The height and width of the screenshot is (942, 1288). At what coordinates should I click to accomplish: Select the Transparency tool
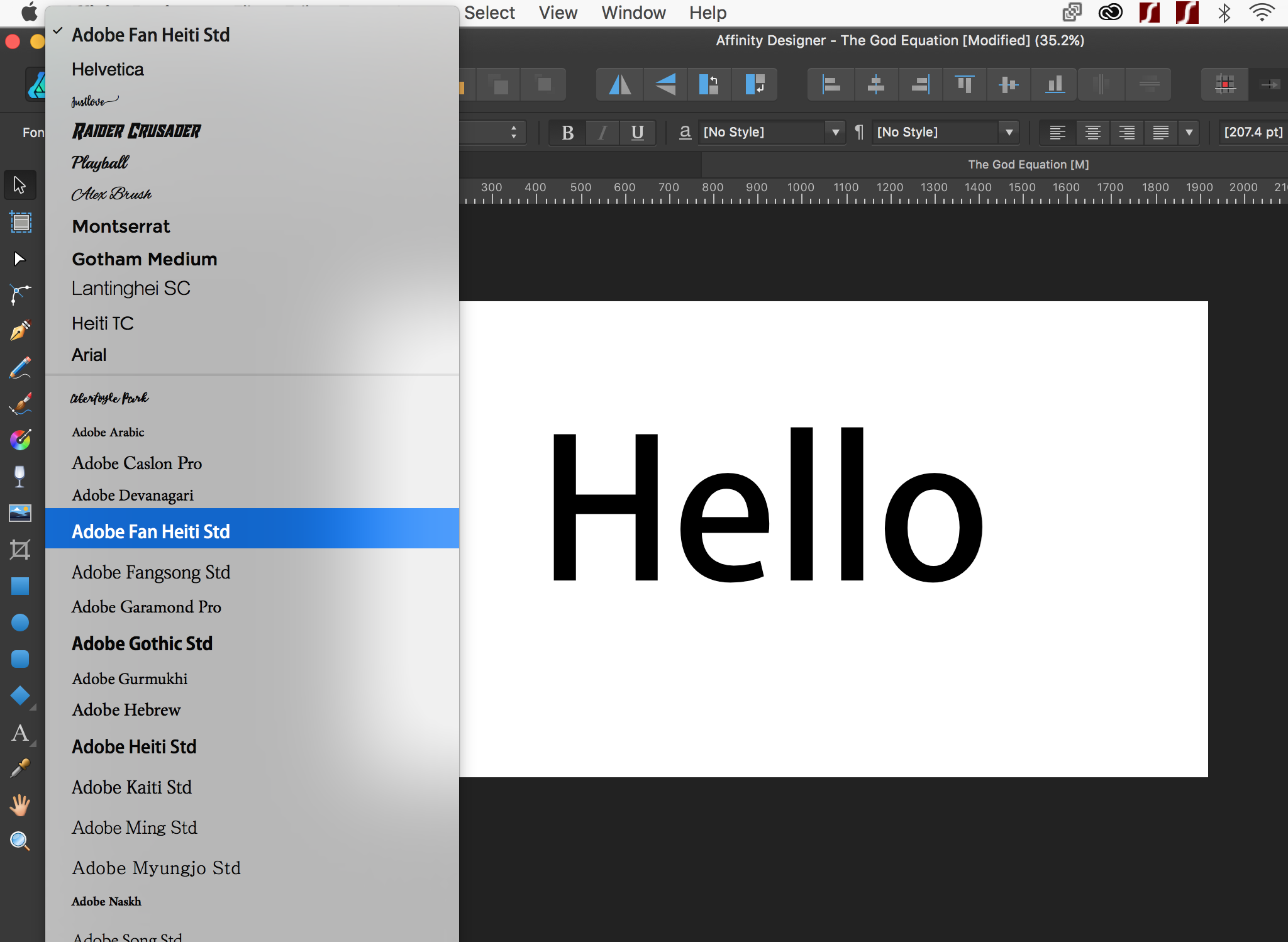point(20,477)
